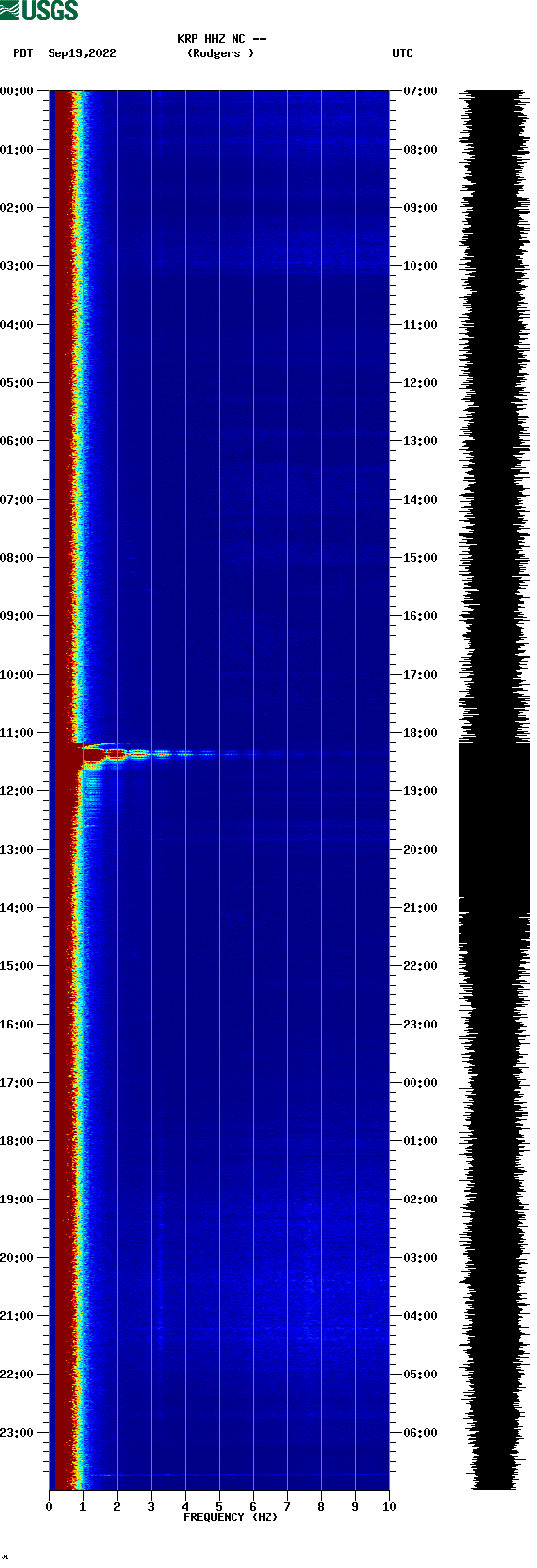The width and height of the screenshot is (537, 1568).
Task: Click frequency axis value 0
Action: click(49, 1507)
